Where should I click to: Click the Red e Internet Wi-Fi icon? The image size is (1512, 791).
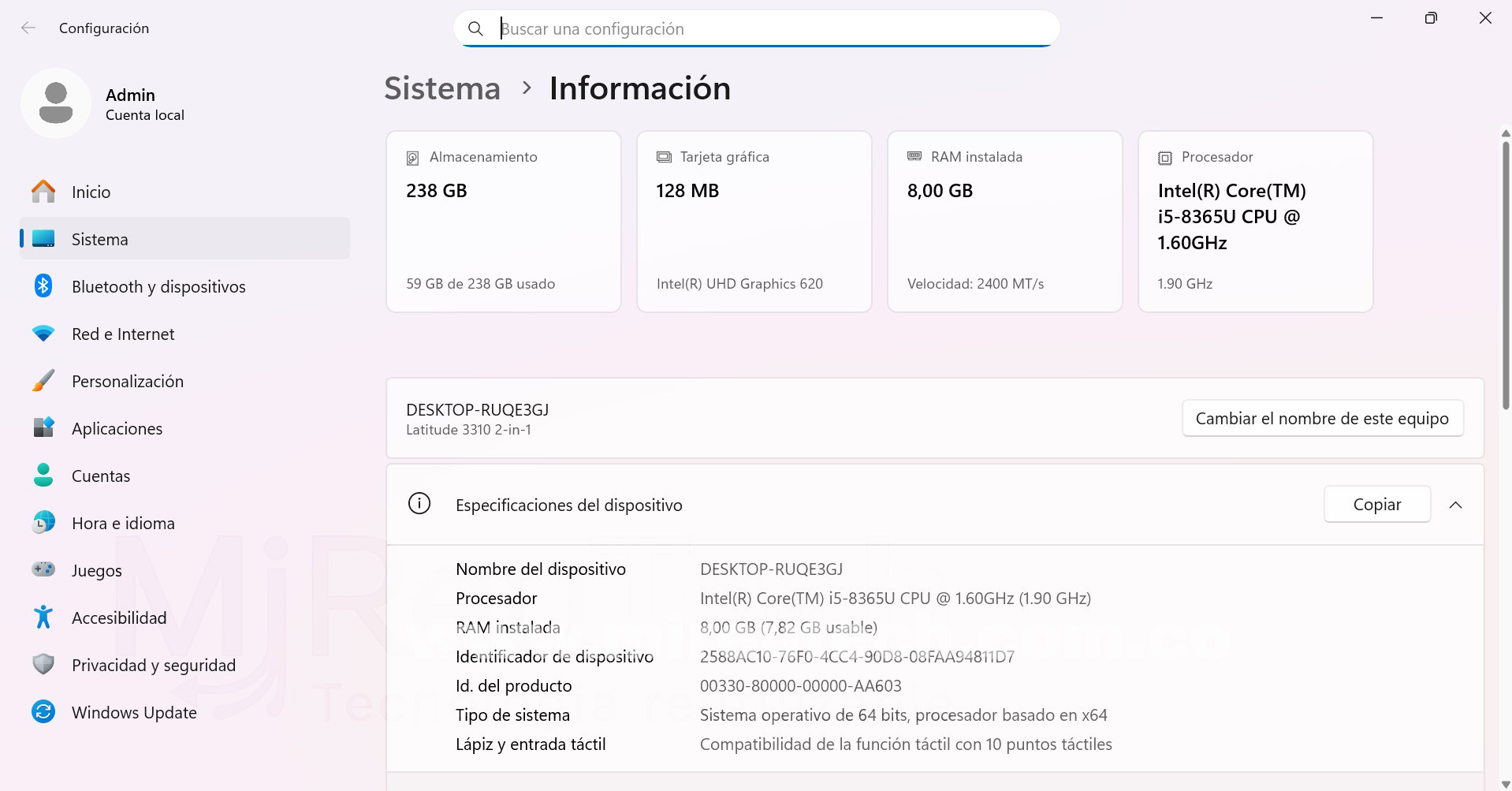coord(43,334)
